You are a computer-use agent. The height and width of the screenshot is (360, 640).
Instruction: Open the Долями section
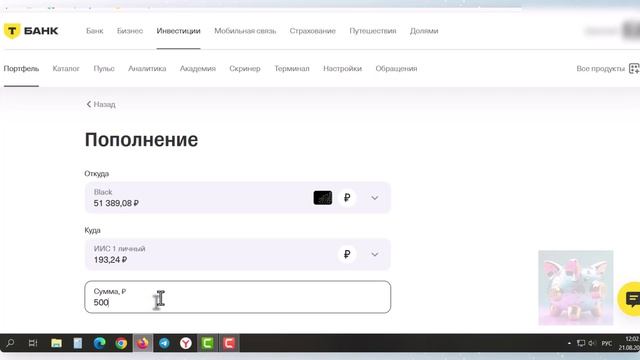coord(424,31)
